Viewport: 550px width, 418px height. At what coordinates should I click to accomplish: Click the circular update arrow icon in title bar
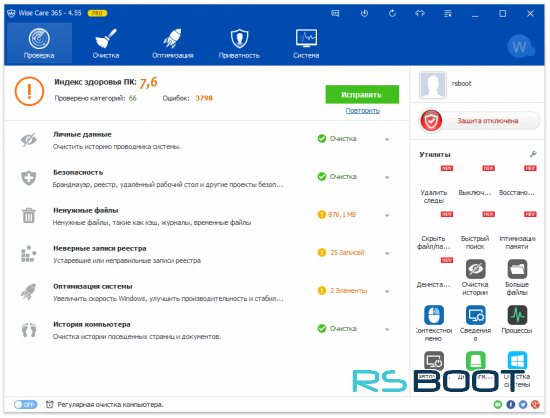pos(392,13)
